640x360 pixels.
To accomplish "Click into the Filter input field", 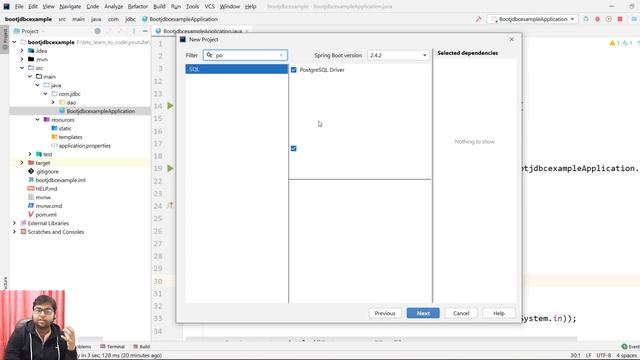I will point(245,55).
